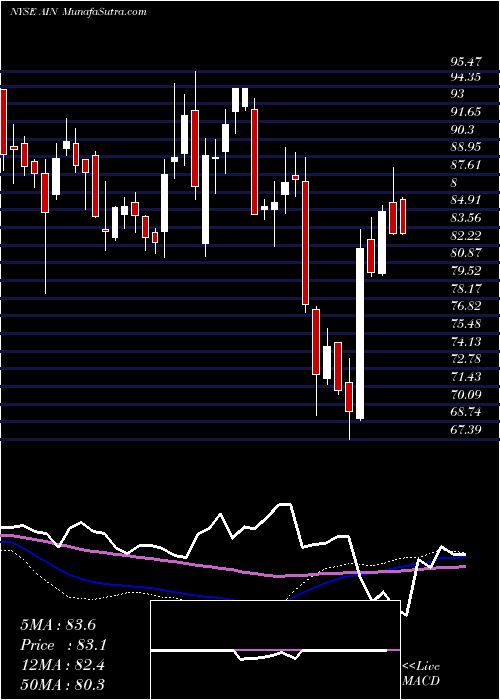500x700 pixels.
Task: Click the 67.39 price axis label
Action: (x=465, y=430)
